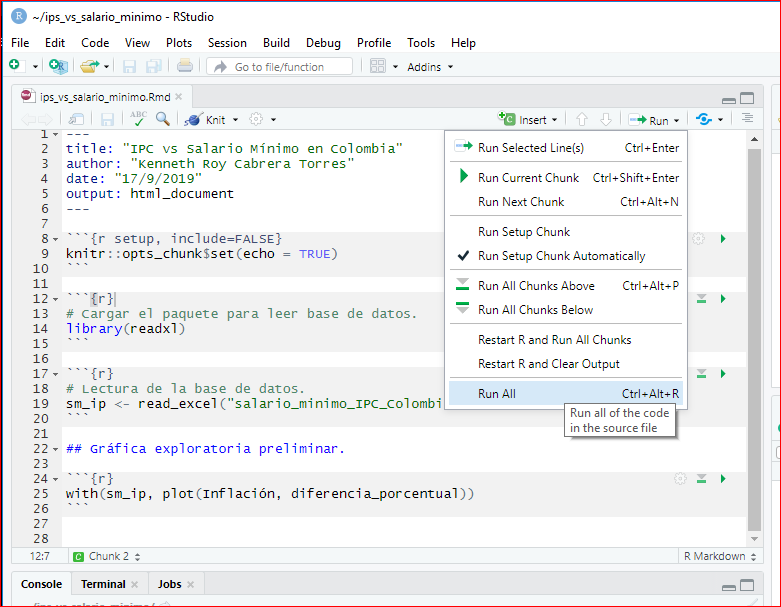Viewport: 781px width, 607px height.
Task: Open the Knit options dropdown arrow
Action: tap(236, 120)
